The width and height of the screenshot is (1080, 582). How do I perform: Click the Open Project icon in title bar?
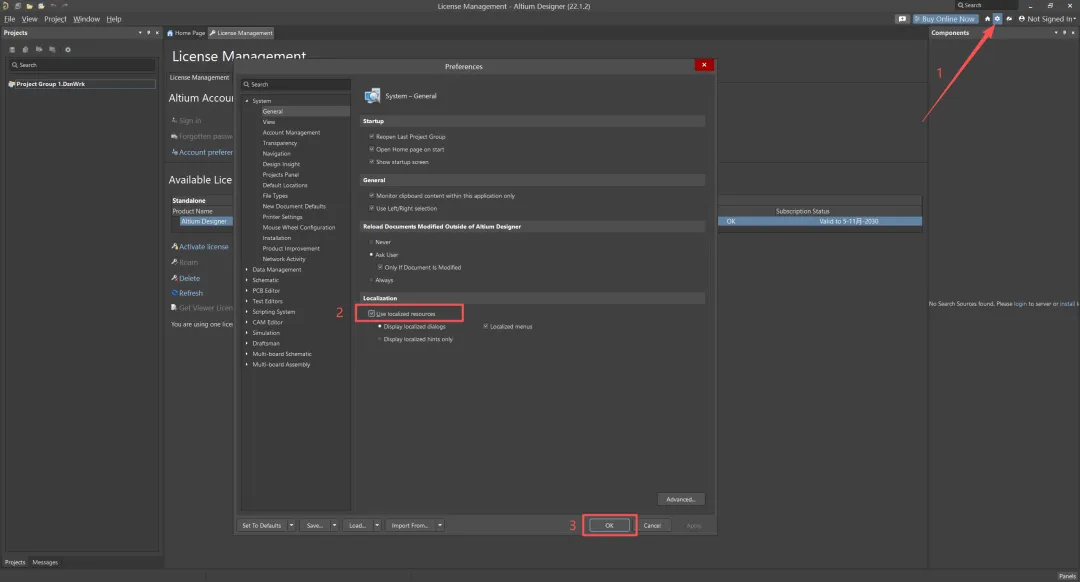pos(41,6)
